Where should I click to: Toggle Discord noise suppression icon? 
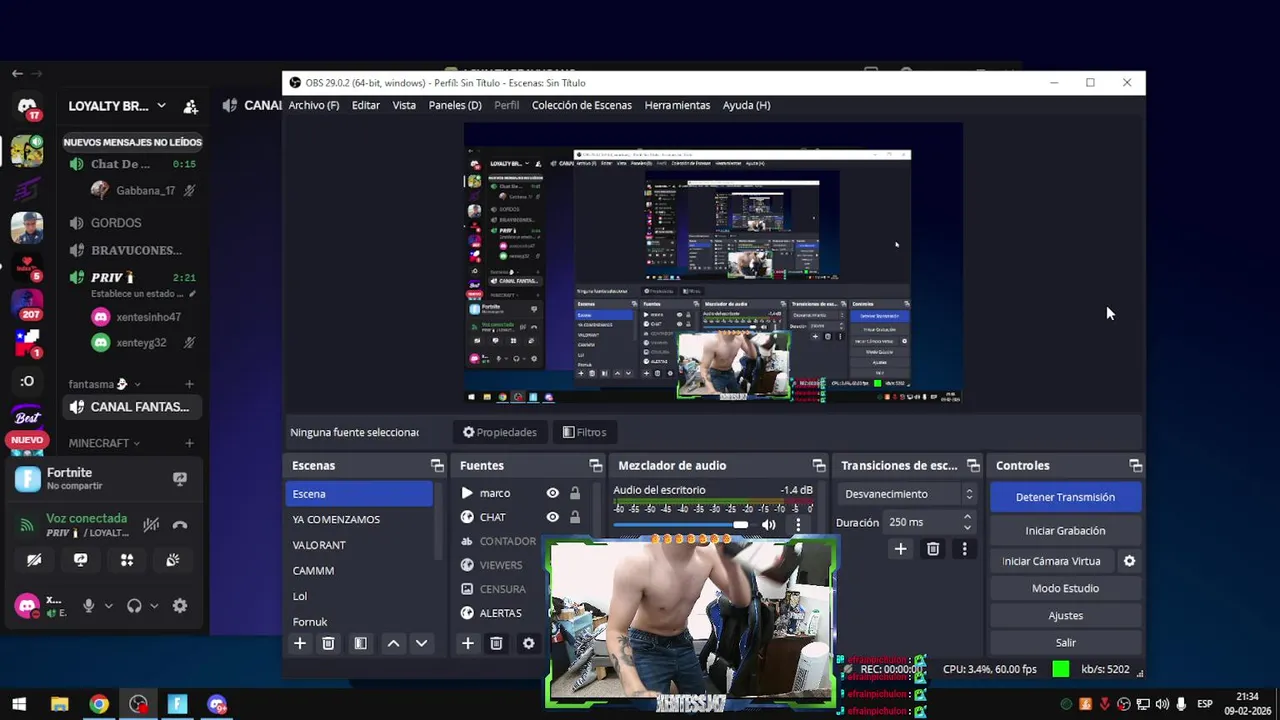151,525
